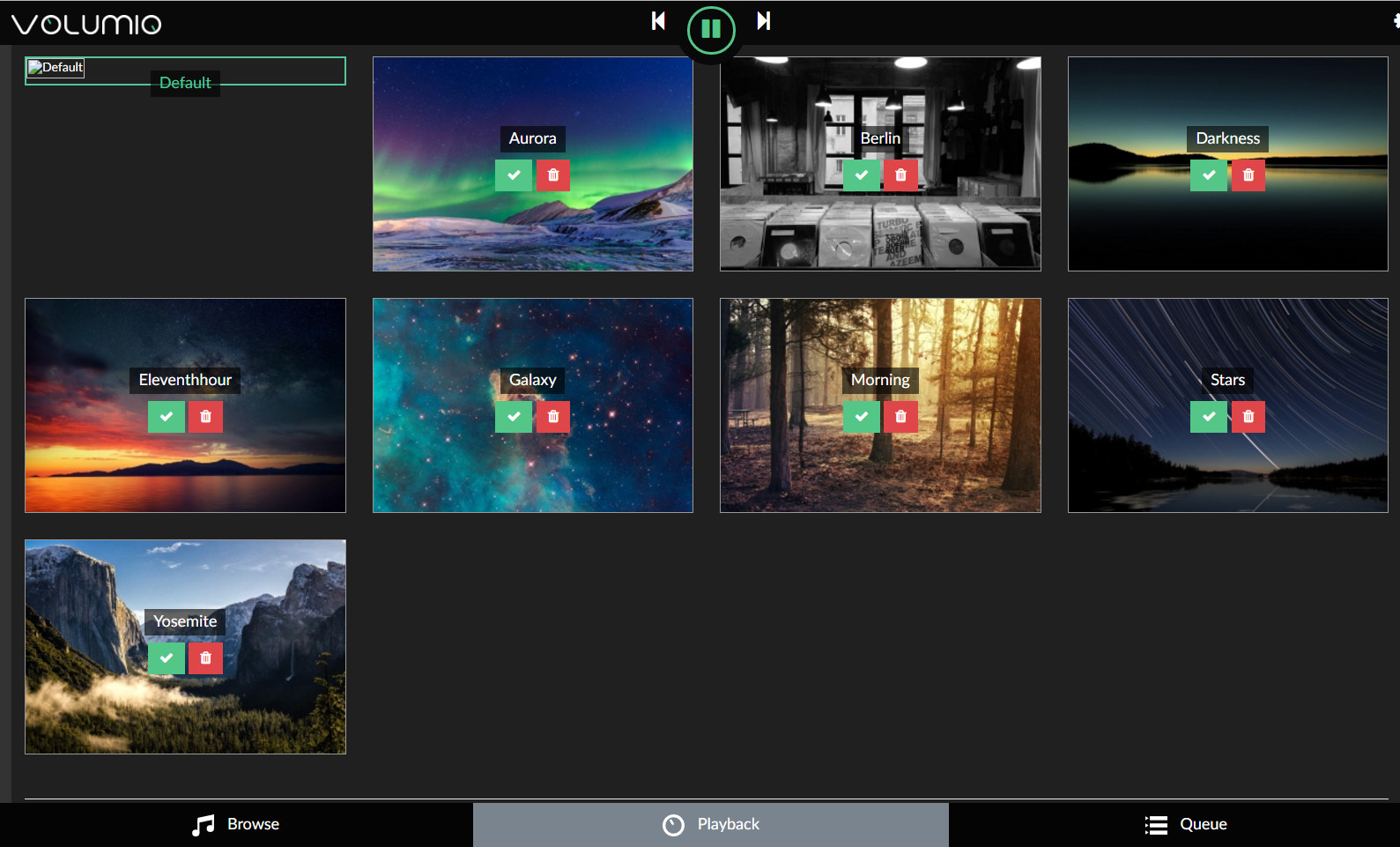
Task: Click the Darkness background thumbnail
Action: pyautogui.click(x=1228, y=164)
